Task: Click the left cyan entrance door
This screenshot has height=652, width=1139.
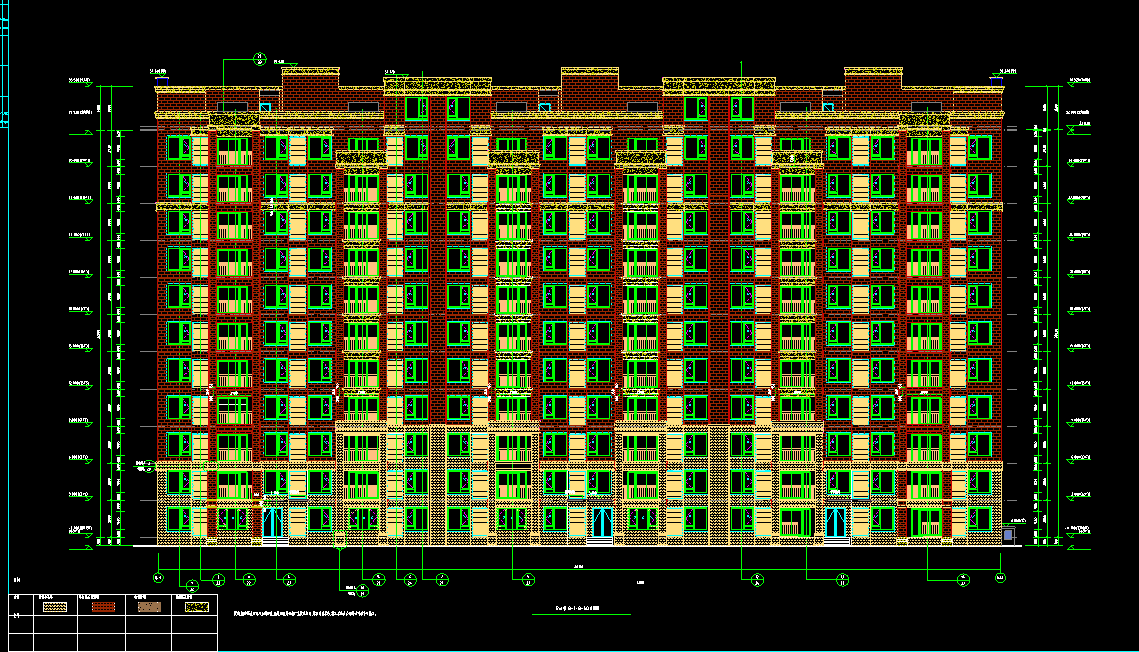Action: tap(272, 522)
